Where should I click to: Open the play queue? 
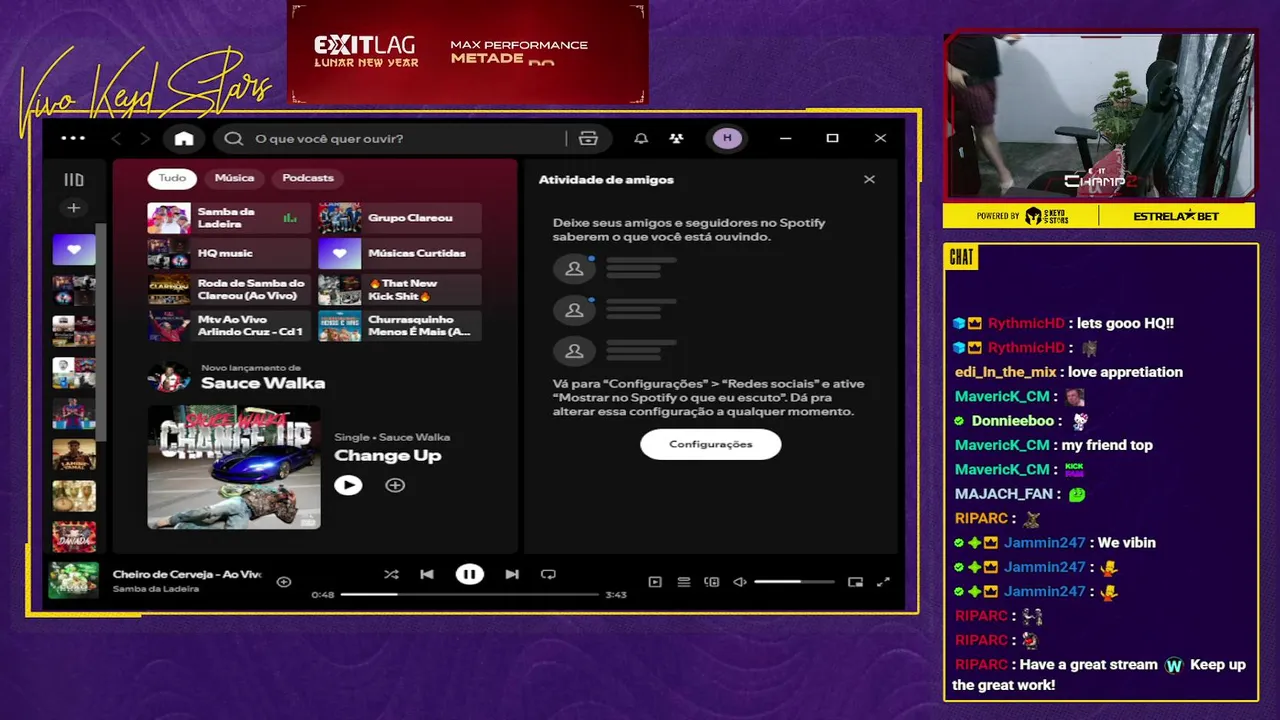[x=684, y=581]
